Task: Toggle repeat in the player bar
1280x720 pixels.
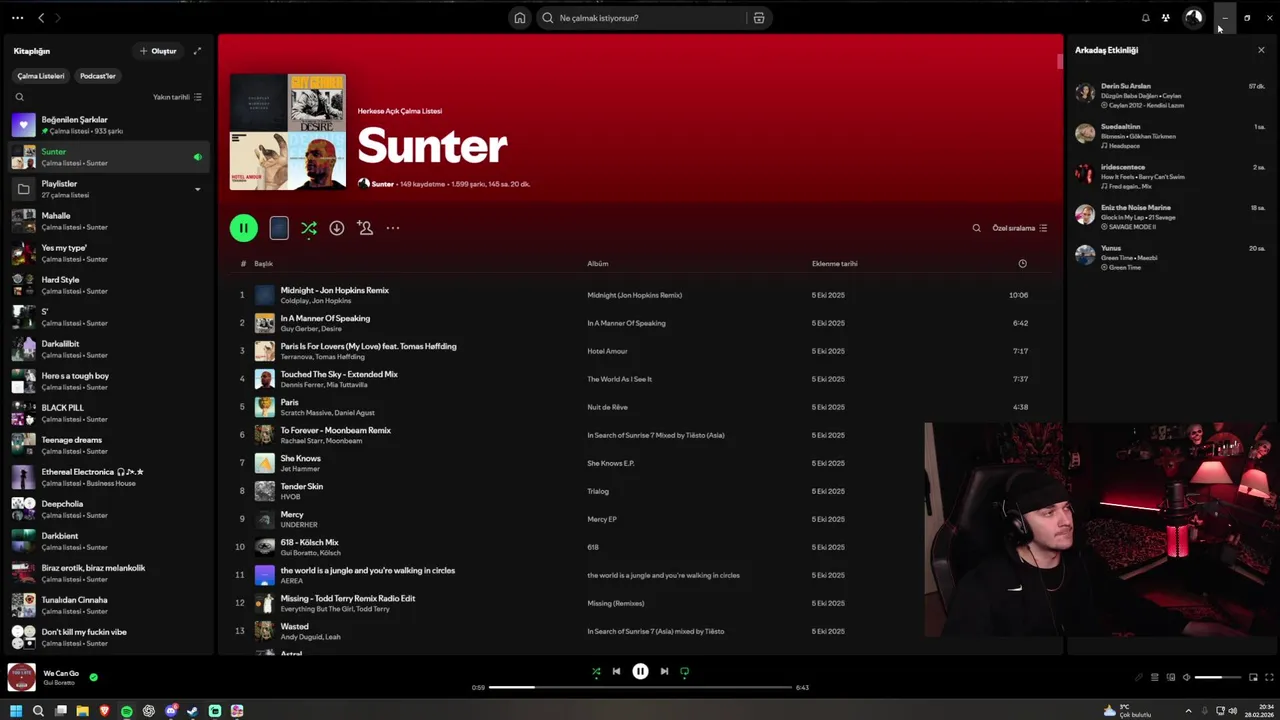Action: pos(684,672)
